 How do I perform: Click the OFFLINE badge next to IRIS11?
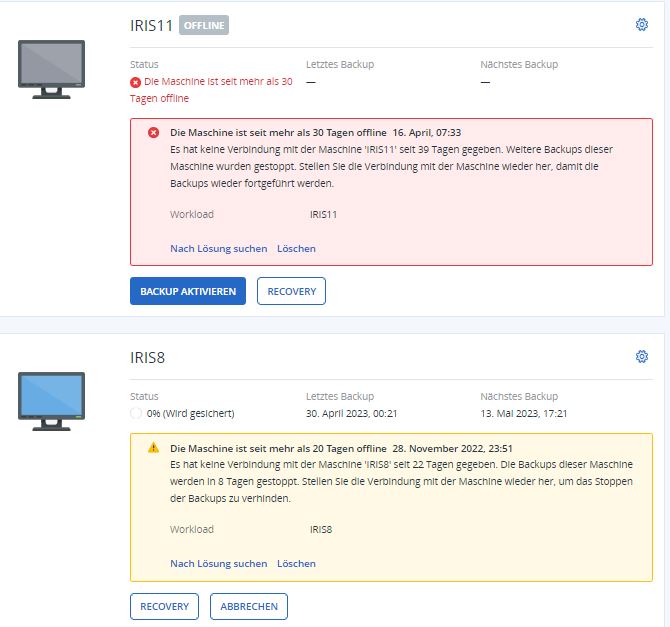[204, 25]
